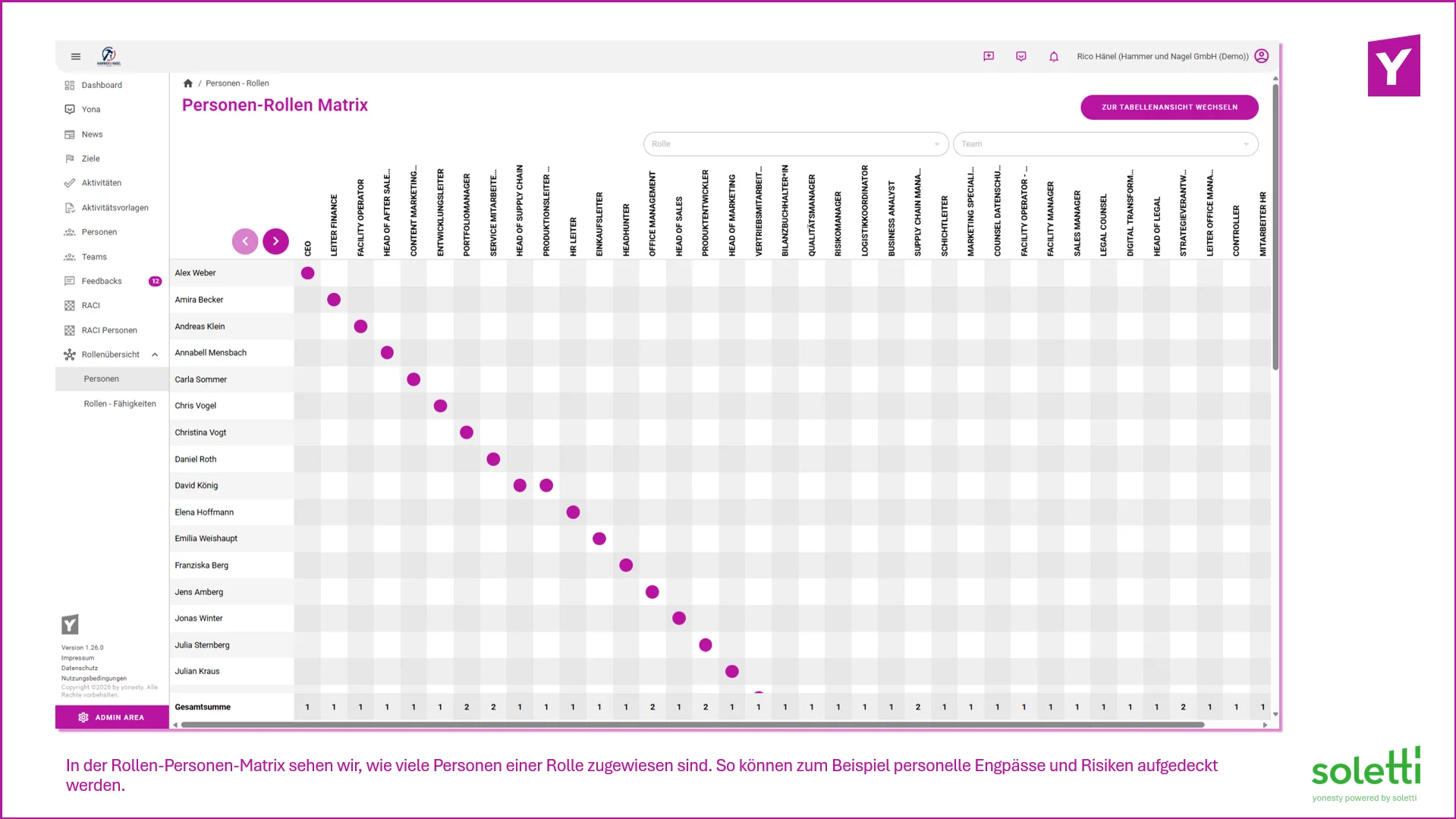Show previous matrix columns with left arrow
This screenshot has width=1456, height=819.
(x=245, y=241)
